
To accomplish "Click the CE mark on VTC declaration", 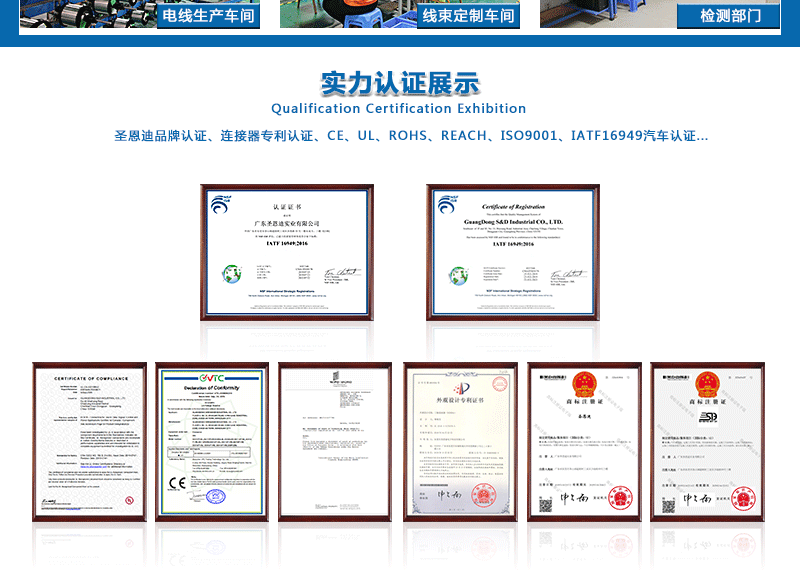I will (x=177, y=483).
